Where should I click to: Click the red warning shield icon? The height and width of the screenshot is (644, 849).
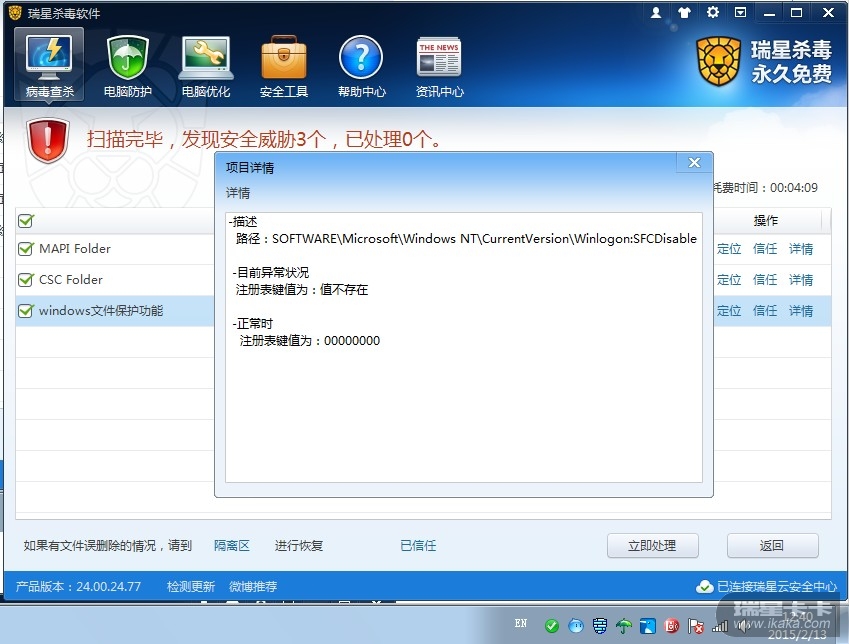click(x=48, y=141)
